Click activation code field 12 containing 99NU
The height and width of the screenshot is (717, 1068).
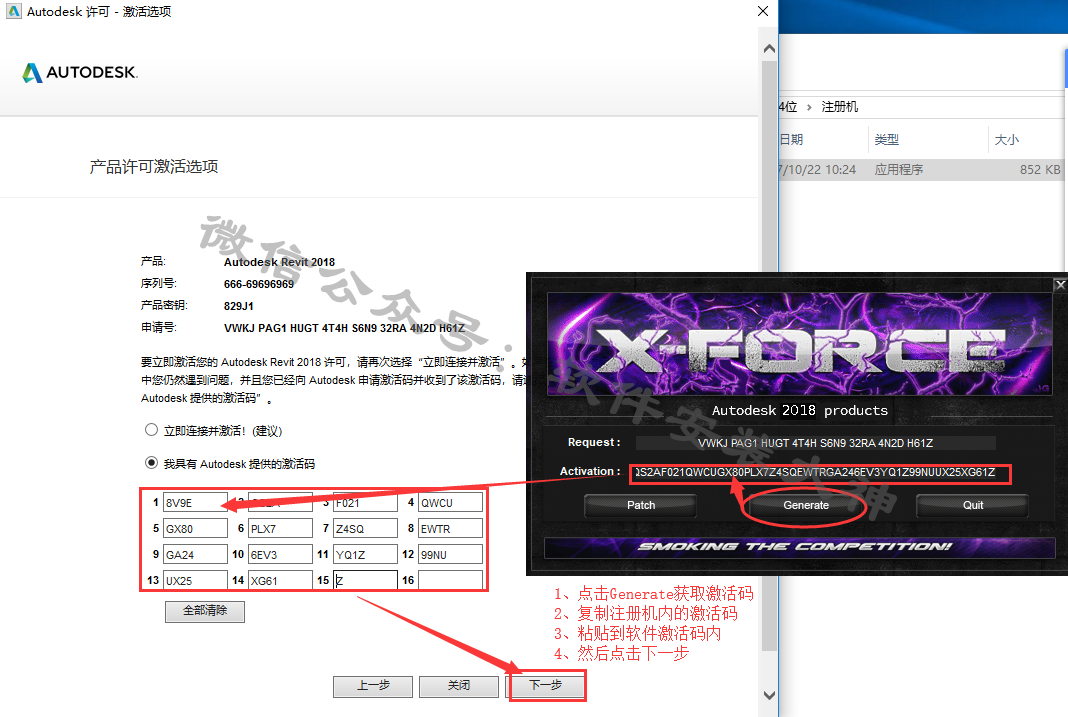tap(450, 554)
